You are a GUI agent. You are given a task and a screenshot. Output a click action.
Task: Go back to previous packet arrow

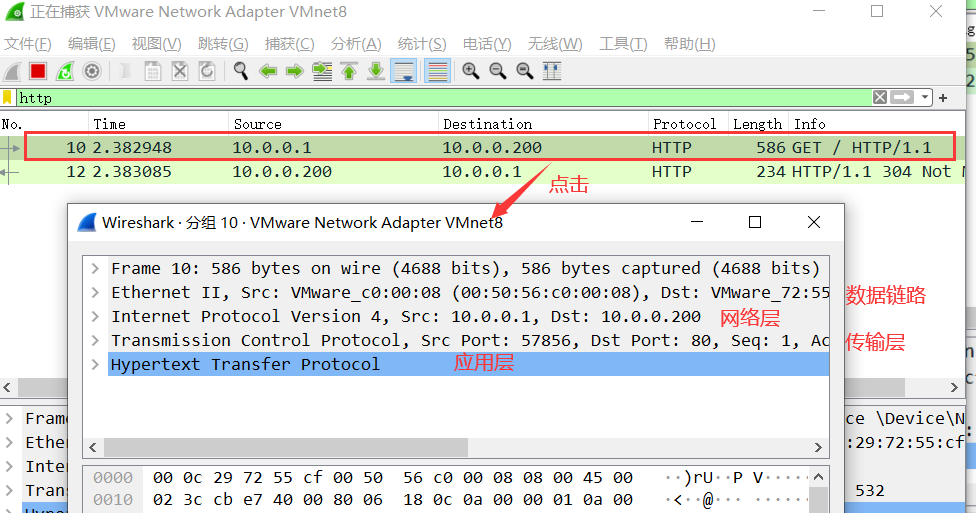(x=268, y=72)
